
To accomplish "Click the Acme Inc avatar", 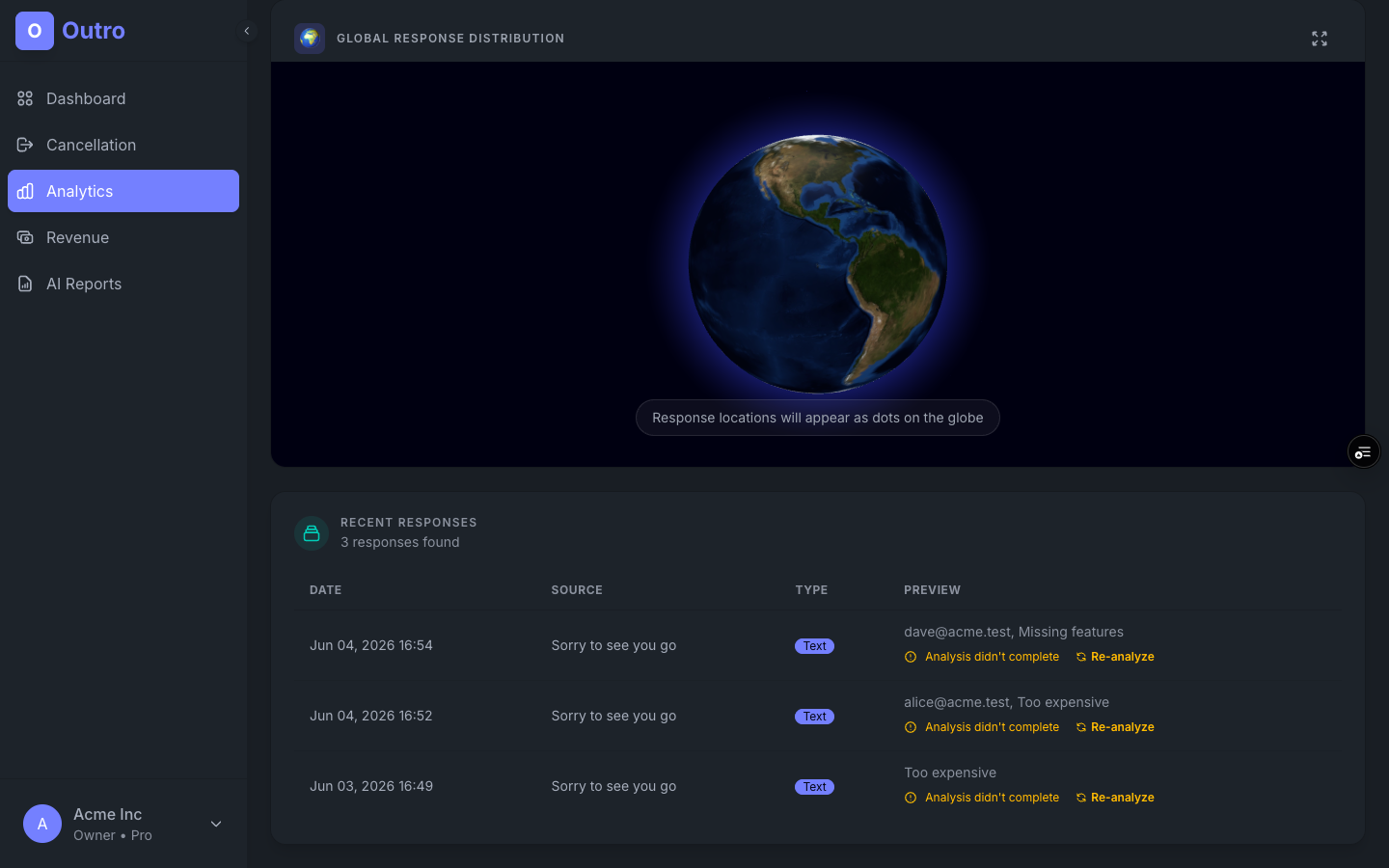I will (x=42, y=824).
